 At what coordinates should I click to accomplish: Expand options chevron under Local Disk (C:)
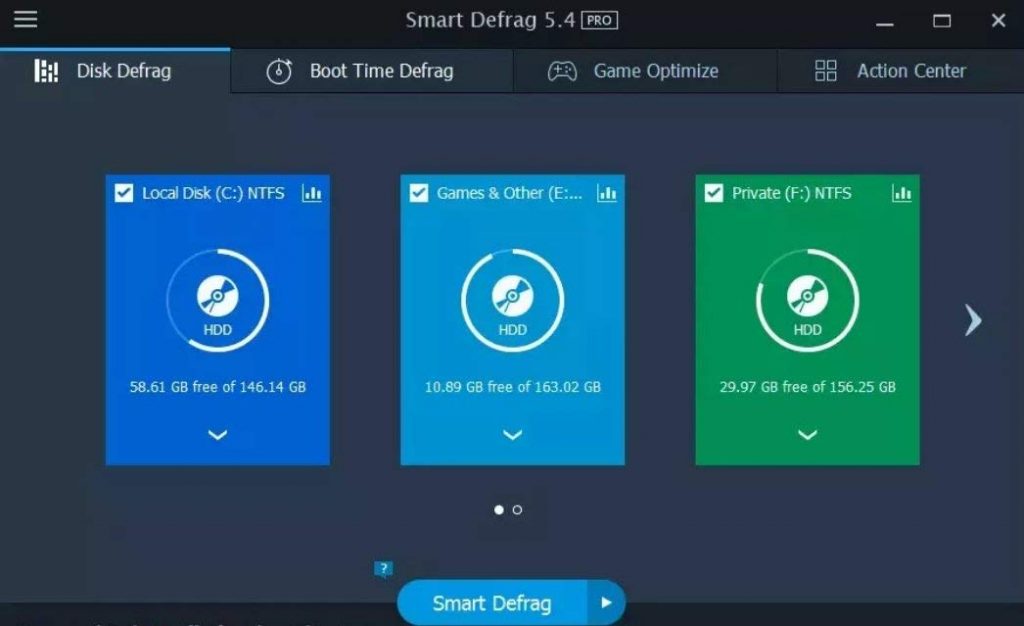217,435
